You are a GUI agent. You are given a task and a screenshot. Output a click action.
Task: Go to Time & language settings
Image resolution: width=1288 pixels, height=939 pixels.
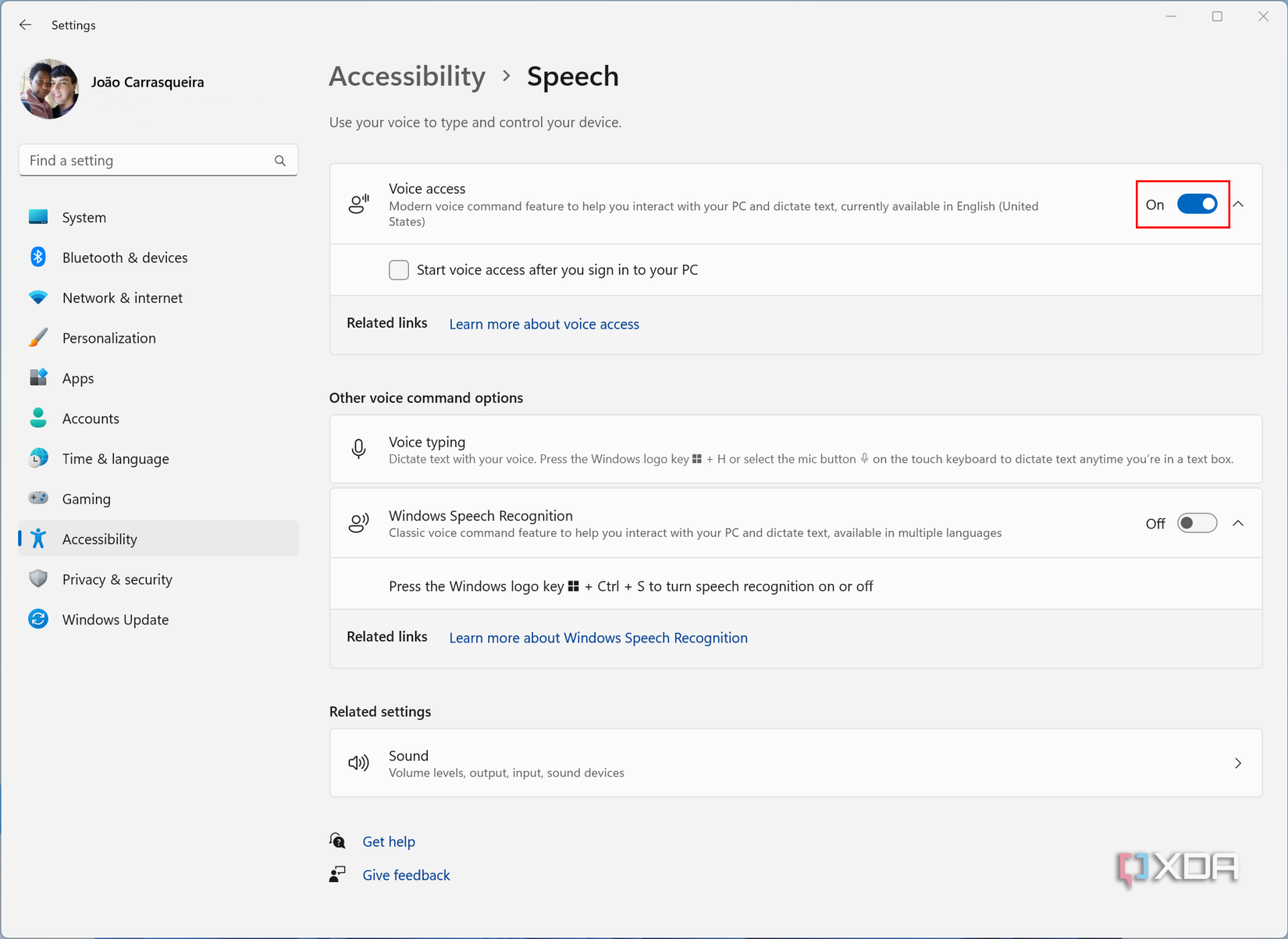pos(116,458)
